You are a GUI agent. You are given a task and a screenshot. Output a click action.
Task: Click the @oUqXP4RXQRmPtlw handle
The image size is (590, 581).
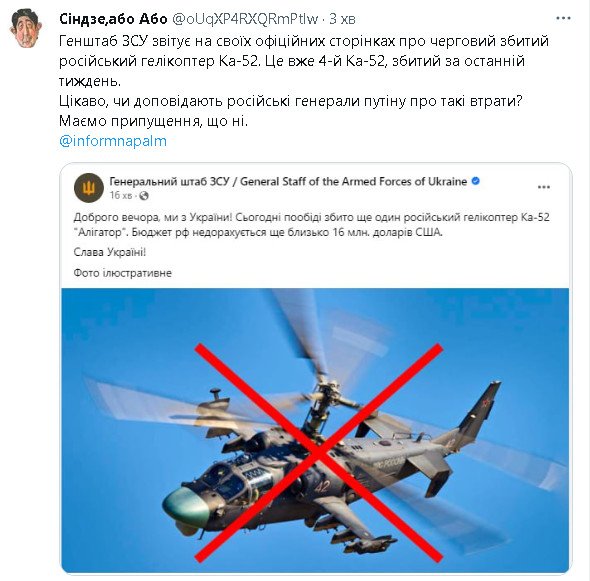point(245,19)
